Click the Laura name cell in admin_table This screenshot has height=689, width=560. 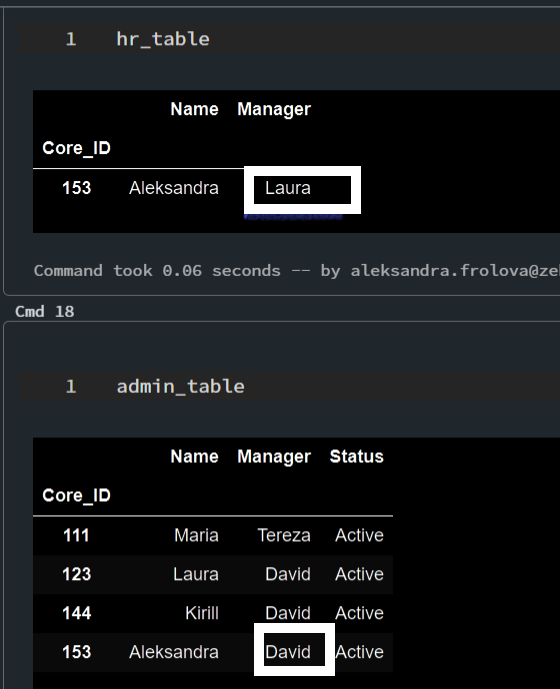pyautogui.click(x=196, y=574)
